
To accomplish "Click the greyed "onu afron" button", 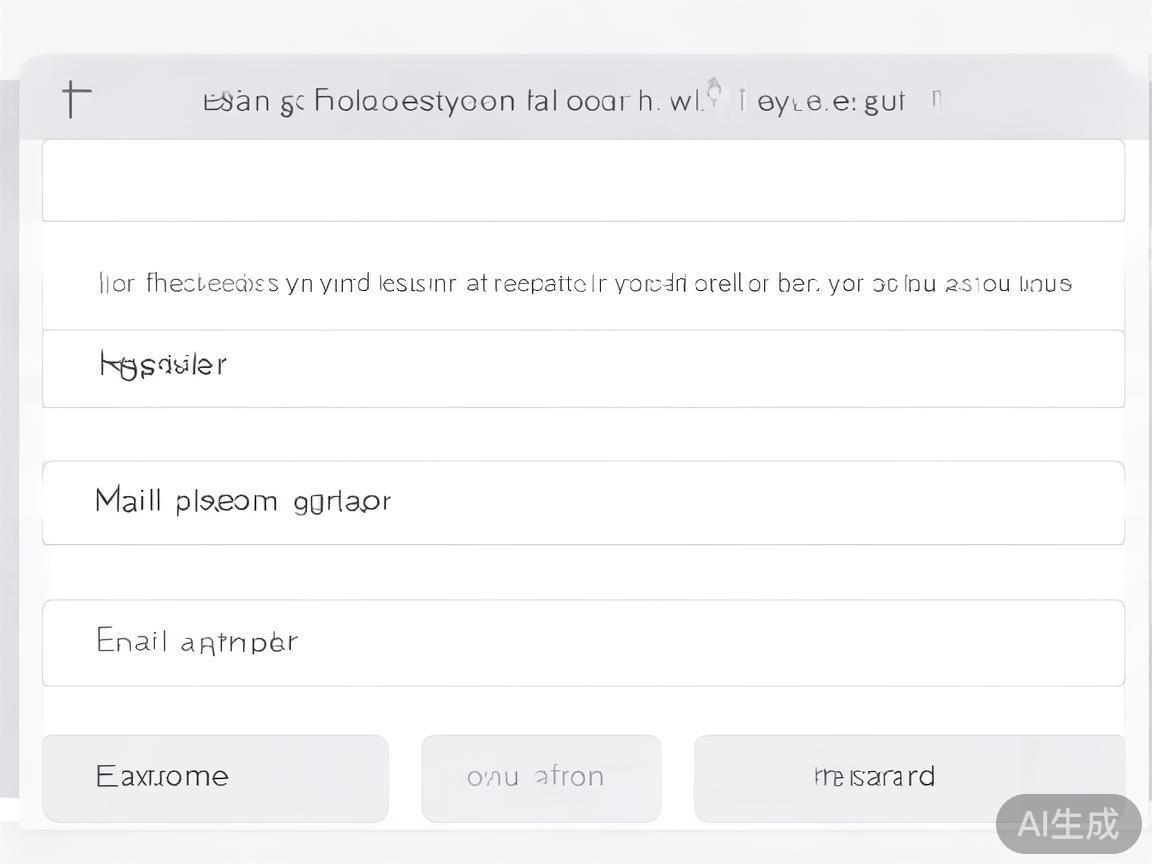I will (x=541, y=778).
